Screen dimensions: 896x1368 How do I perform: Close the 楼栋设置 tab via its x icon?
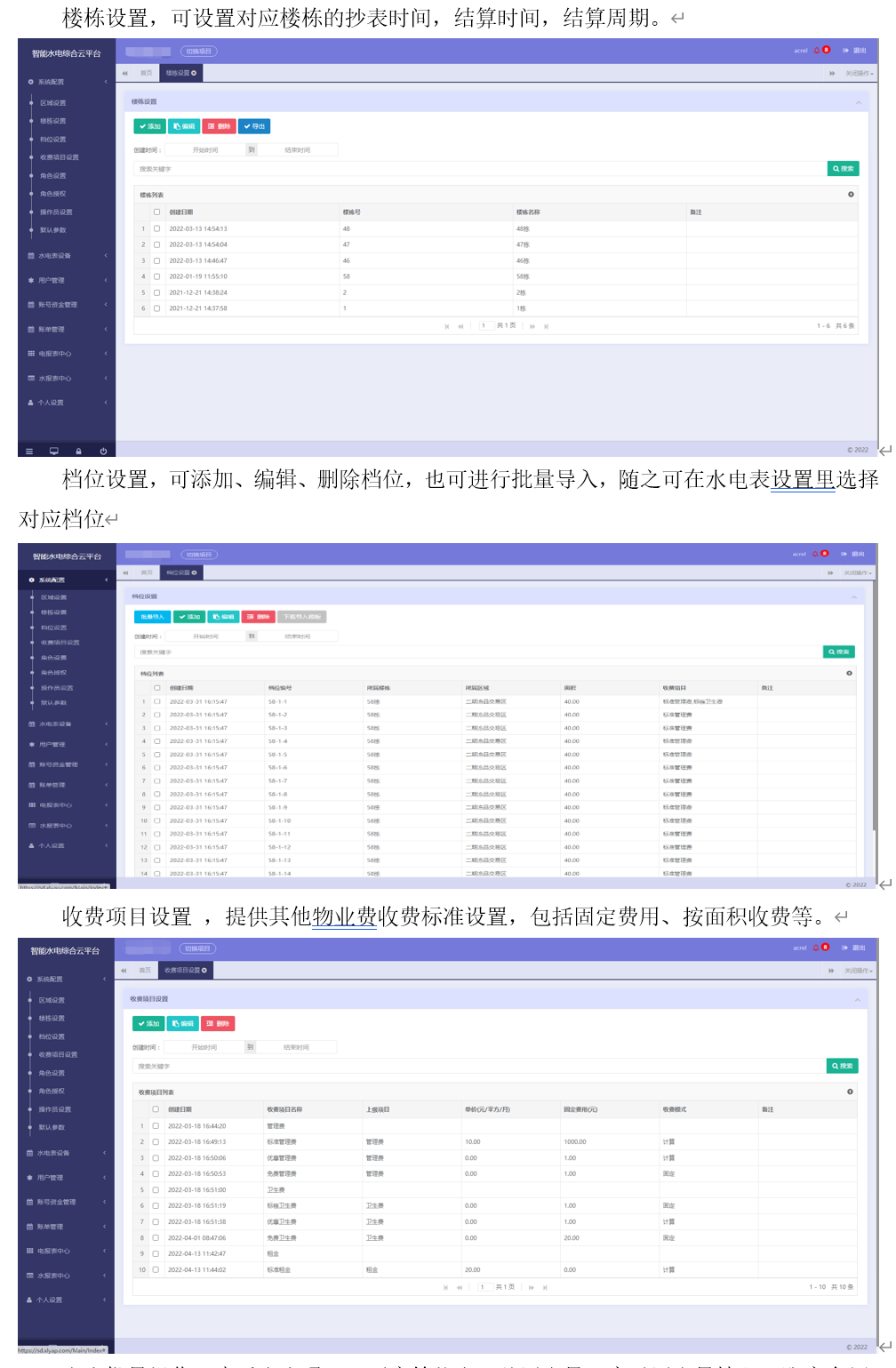(x=194, y=73)
